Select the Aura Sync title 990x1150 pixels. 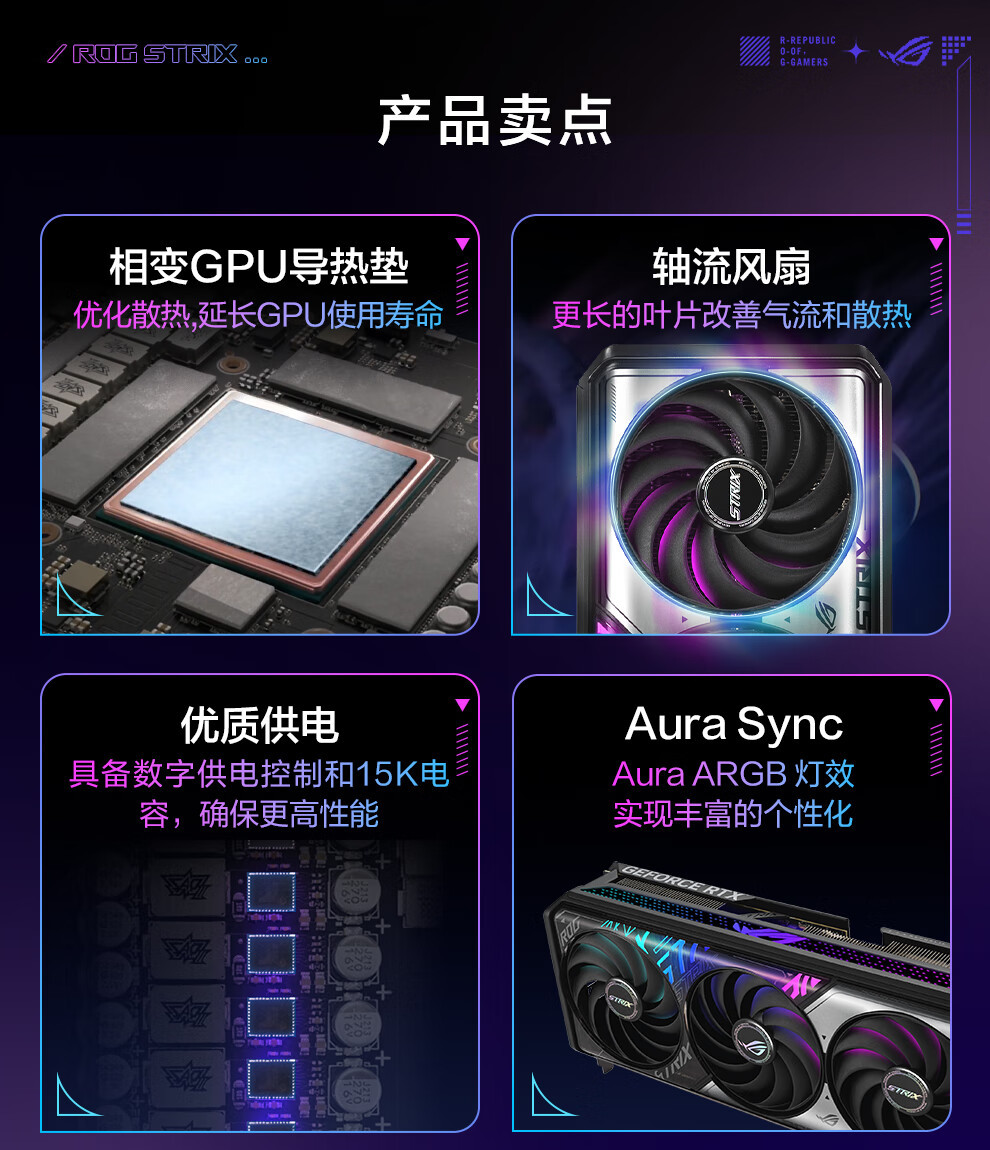[734, 725]
